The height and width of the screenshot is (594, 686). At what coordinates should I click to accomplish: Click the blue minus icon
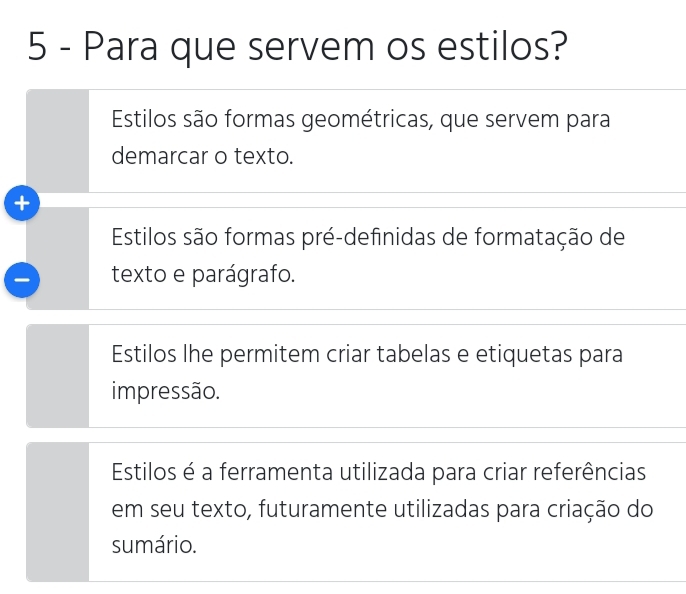point(21,280)
